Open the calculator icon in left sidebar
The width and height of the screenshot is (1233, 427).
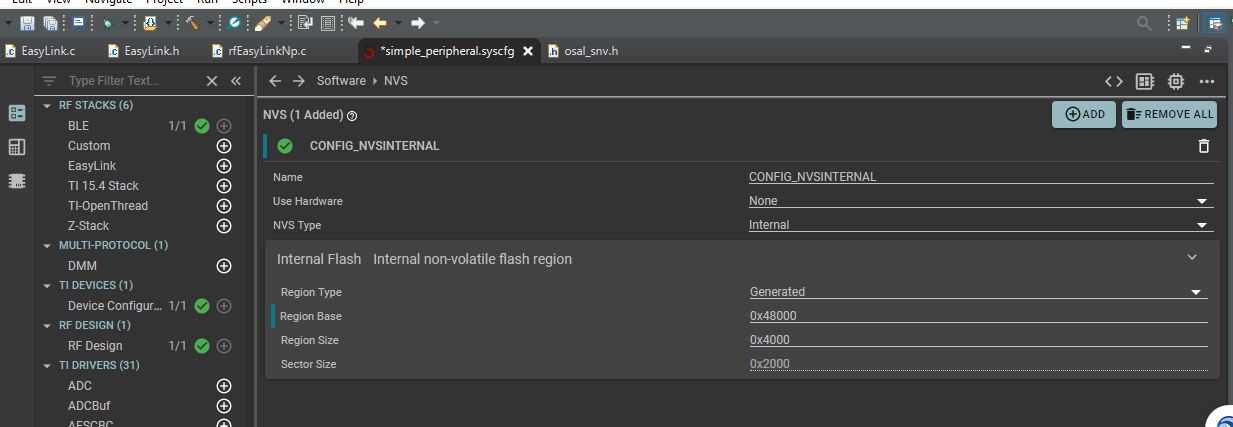(x=16, y=147)
